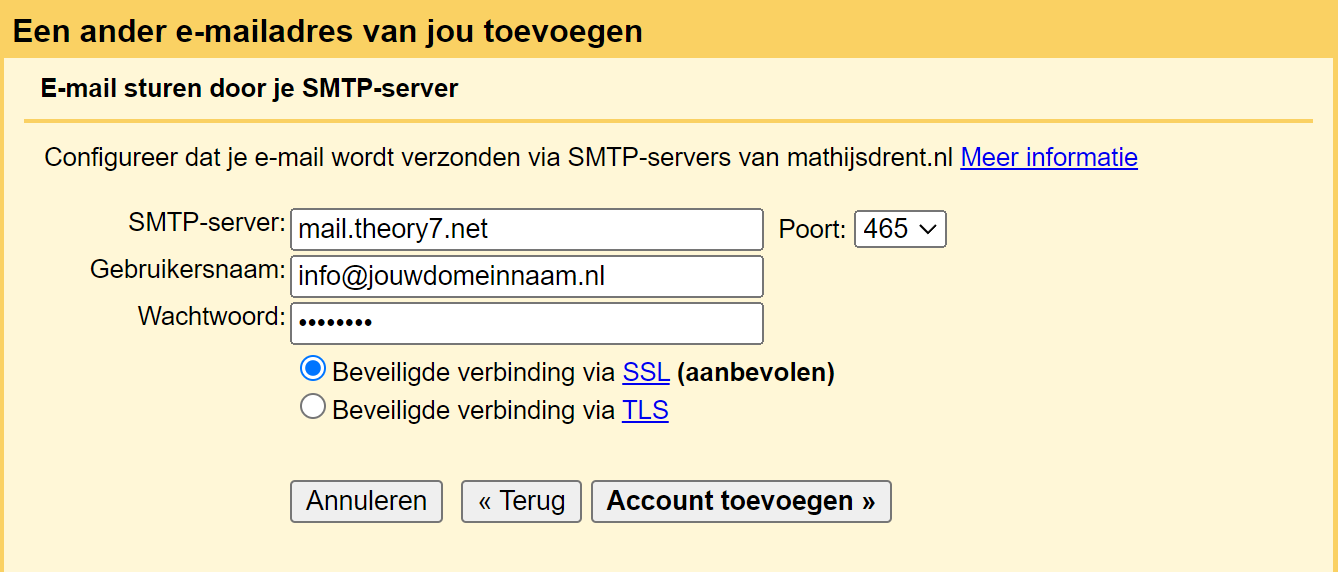Choose the TLS secure connection radio button

[313, 407]
